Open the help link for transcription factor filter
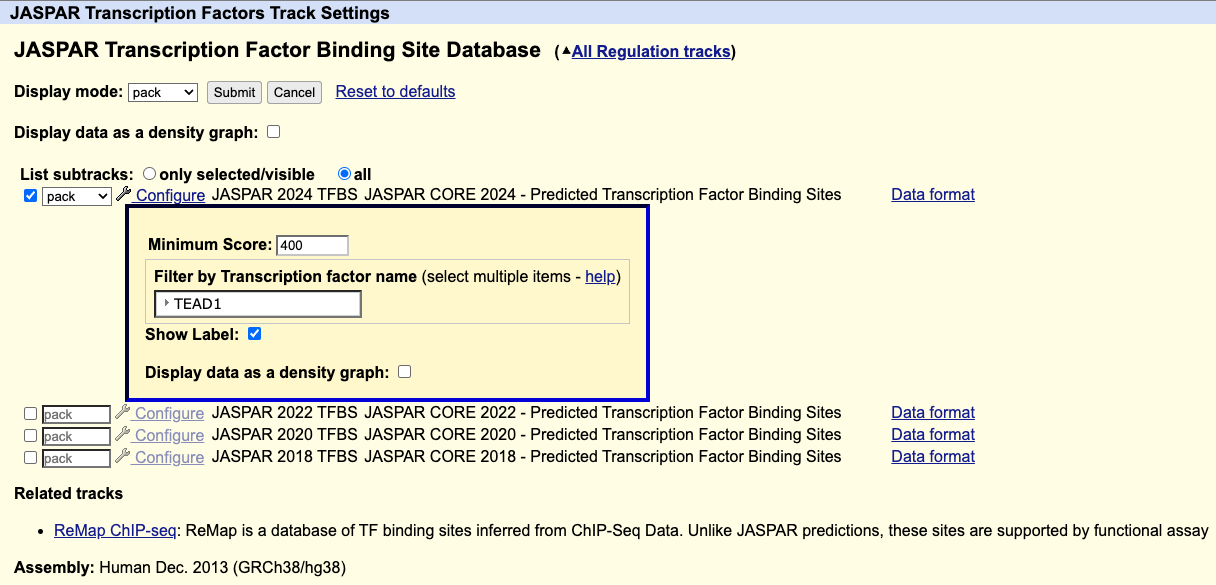The height and width of the screenshot is (585, 1216). point(600,276)
